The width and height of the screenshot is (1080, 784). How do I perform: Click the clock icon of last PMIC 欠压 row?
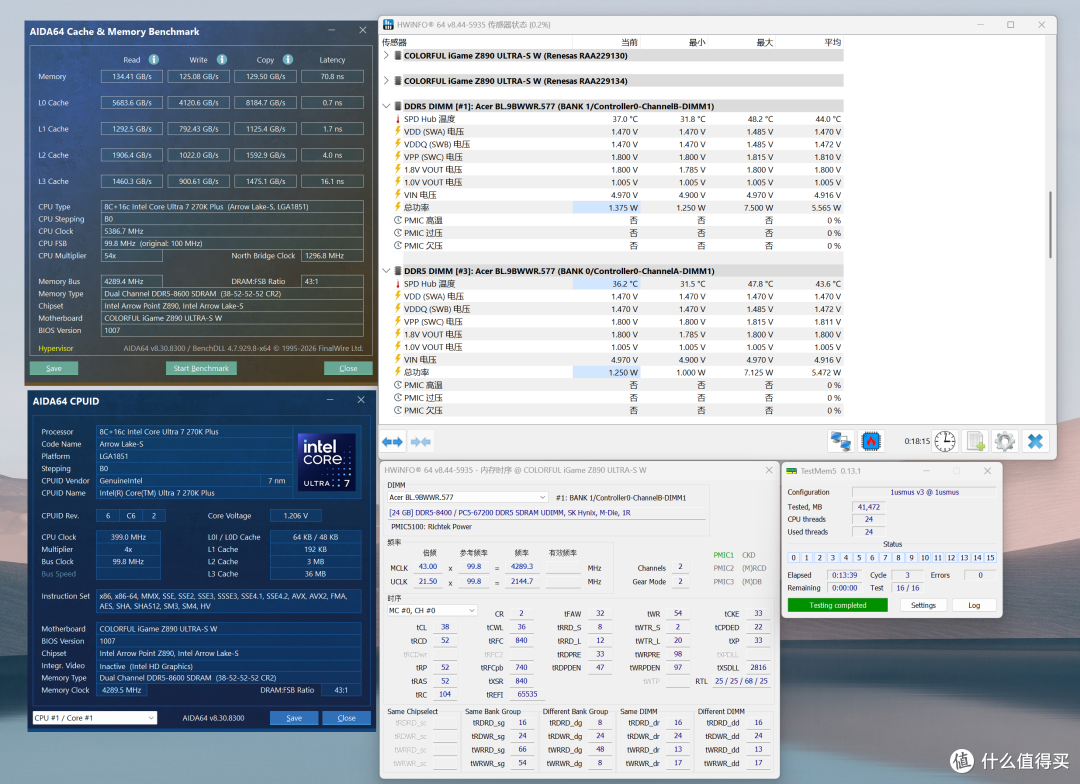398,410
